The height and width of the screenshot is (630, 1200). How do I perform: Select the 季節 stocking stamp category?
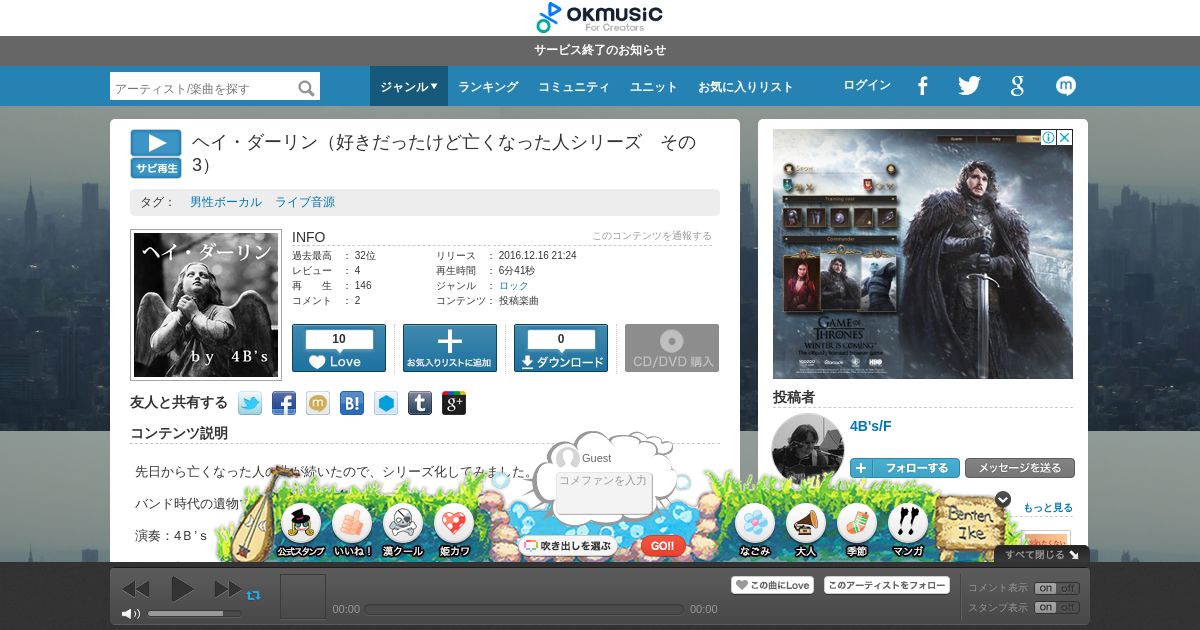[857, 530]
